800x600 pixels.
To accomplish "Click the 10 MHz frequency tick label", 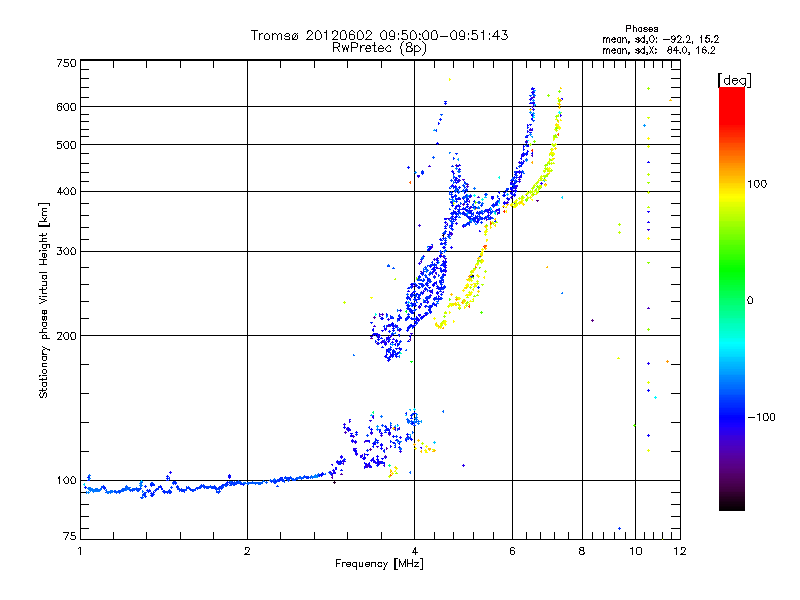I will (636, 551).
